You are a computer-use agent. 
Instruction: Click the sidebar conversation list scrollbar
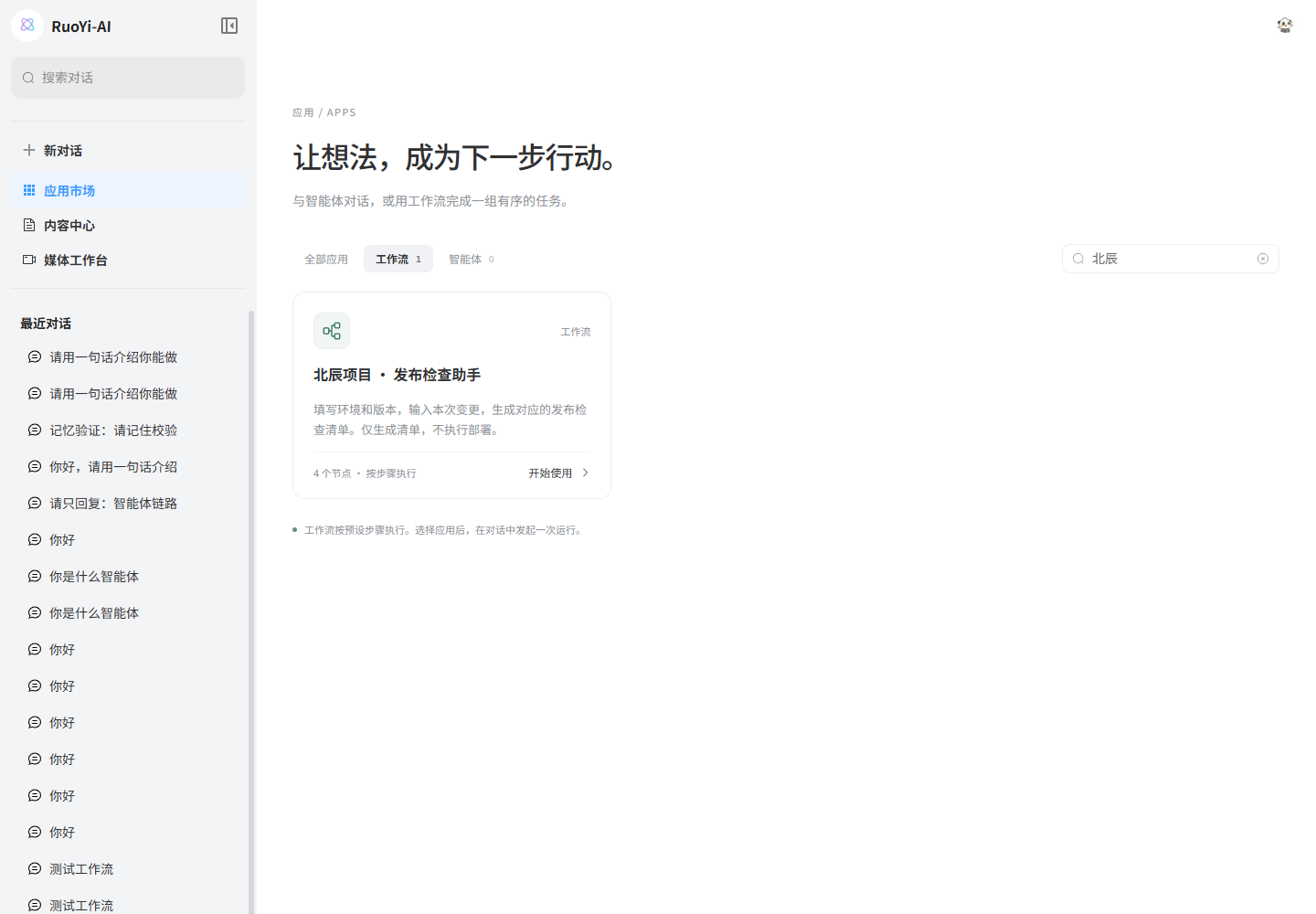251,611
